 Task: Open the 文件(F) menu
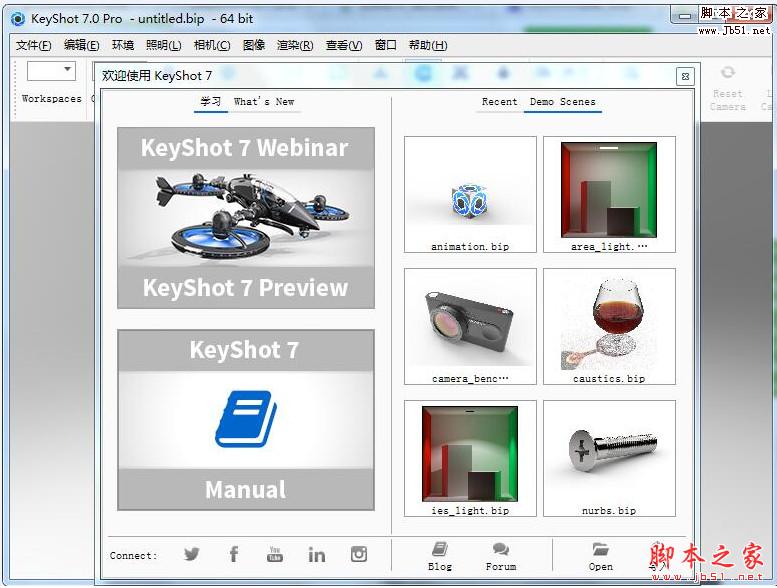click(x=33, y=46)
